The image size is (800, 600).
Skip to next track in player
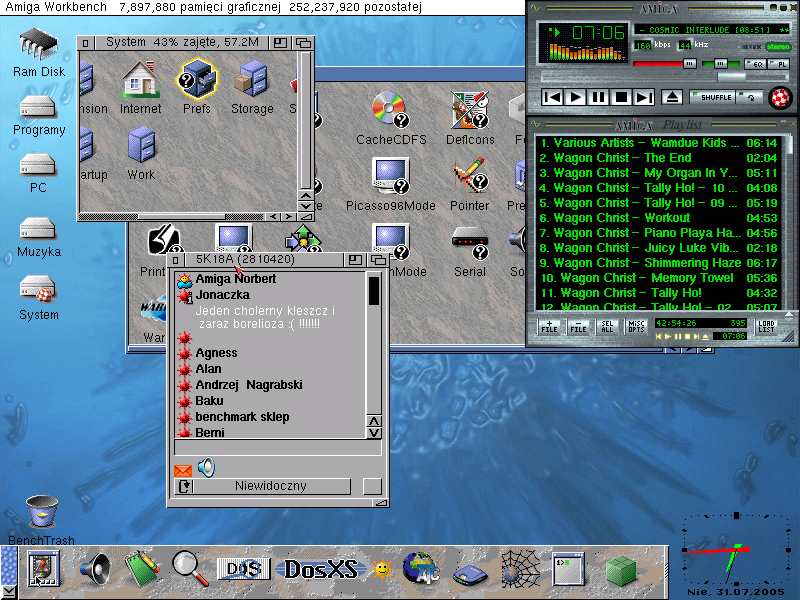pos(644,97)
